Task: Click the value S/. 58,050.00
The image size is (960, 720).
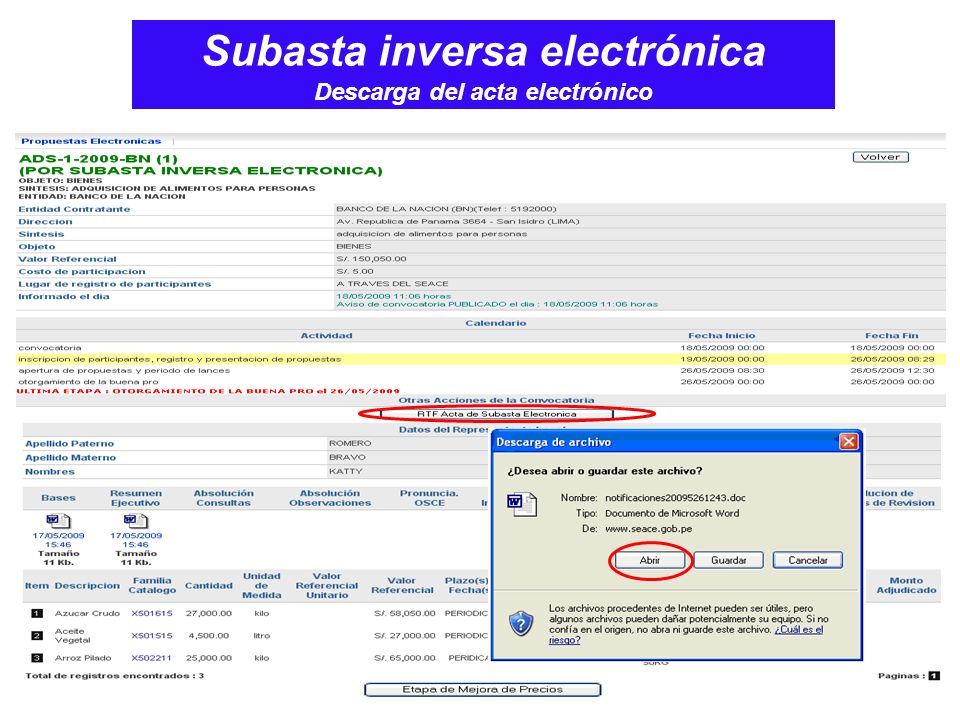Action: tap(405, 613)
